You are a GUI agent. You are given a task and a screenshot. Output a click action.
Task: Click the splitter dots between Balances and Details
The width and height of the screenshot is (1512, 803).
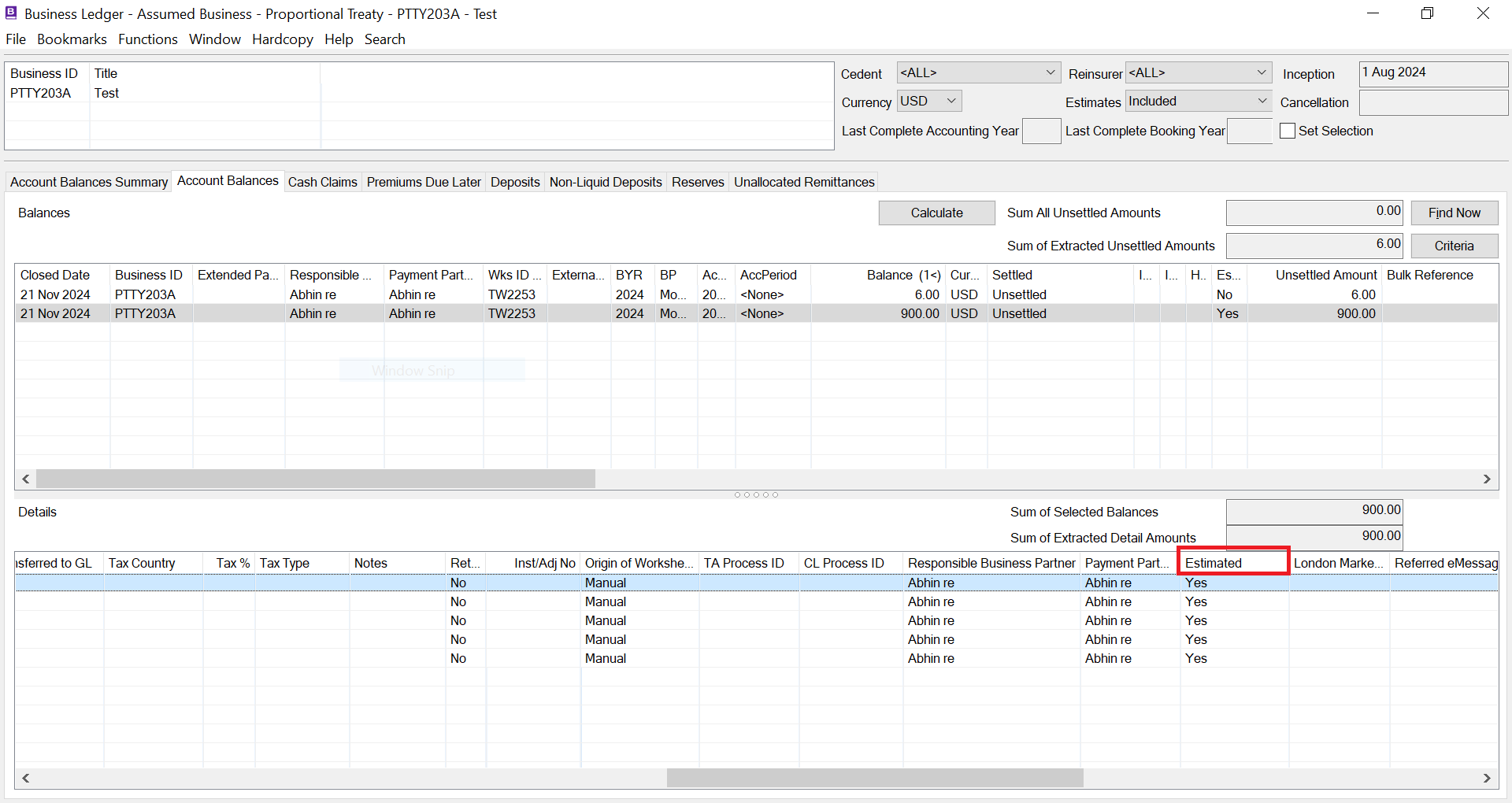pyautogui.click(x=756, y=495)
